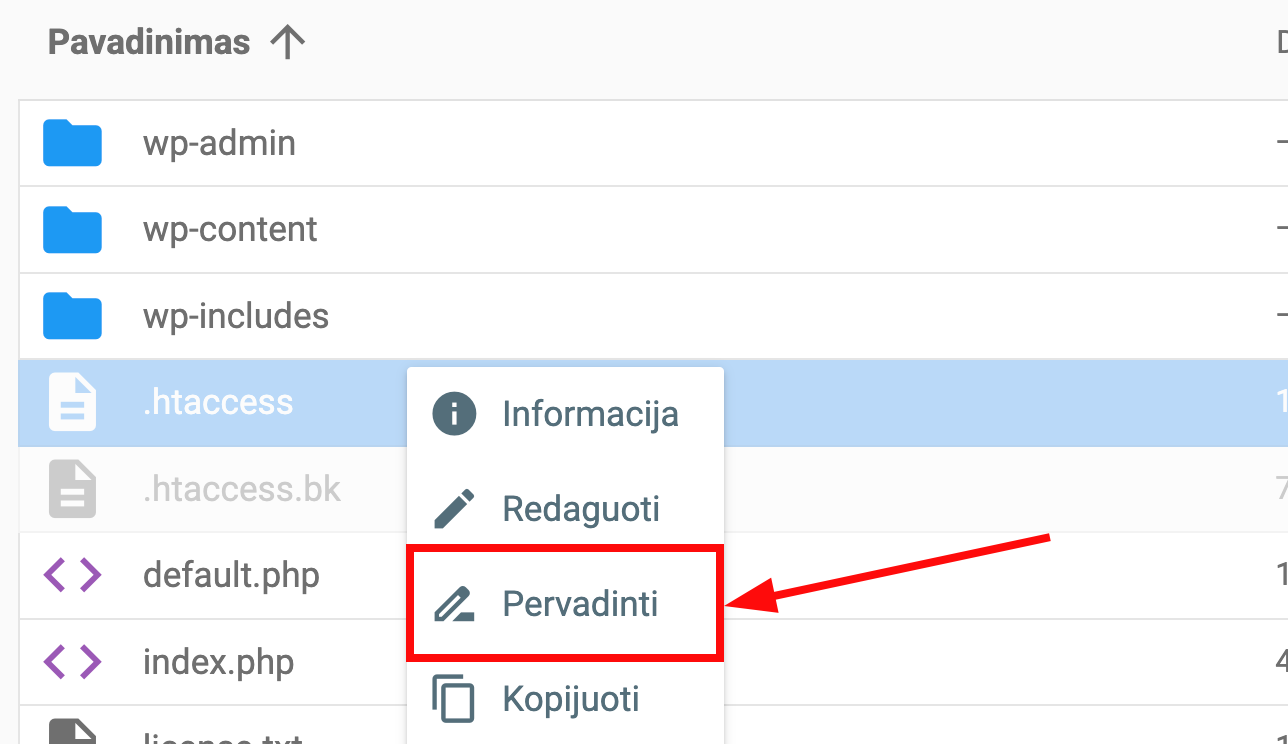Viewport: 1288px width, 744px height.
Task: Select the .htaccess.bk file row
Action: click(242, 488)
